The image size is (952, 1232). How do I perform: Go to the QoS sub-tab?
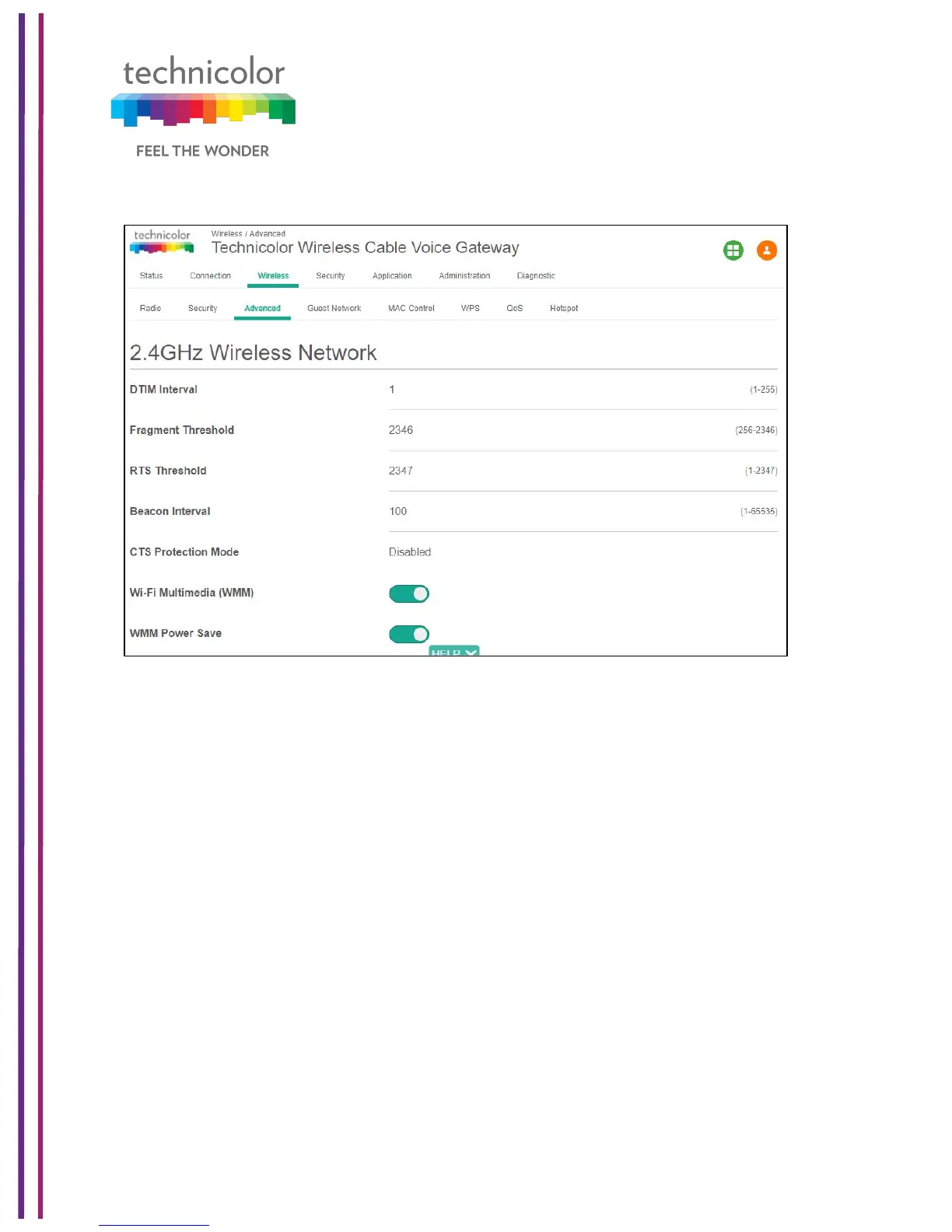tap(515, 309)
